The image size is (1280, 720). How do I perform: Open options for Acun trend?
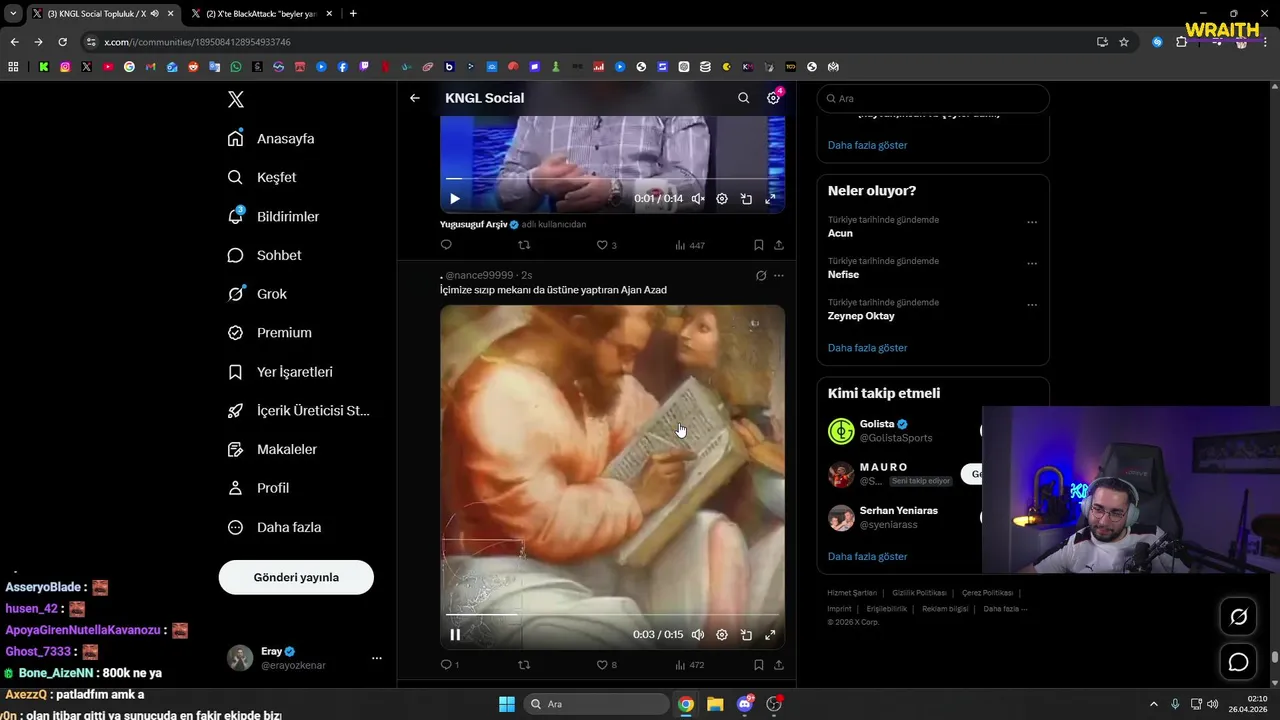coord(1032,223)
